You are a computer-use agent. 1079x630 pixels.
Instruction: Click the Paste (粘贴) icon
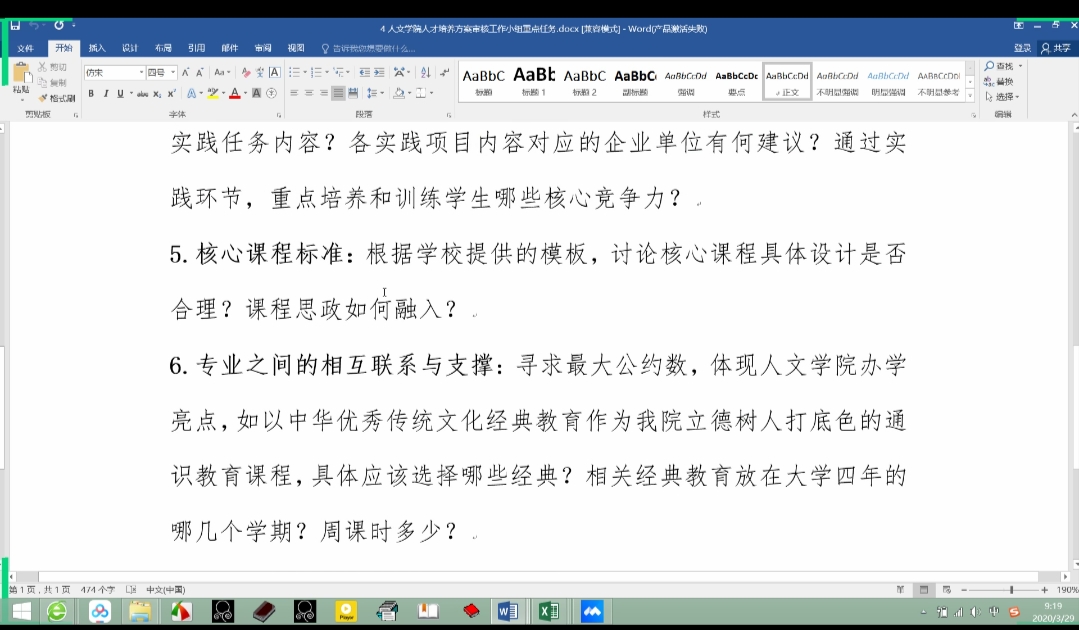[20, 78]
